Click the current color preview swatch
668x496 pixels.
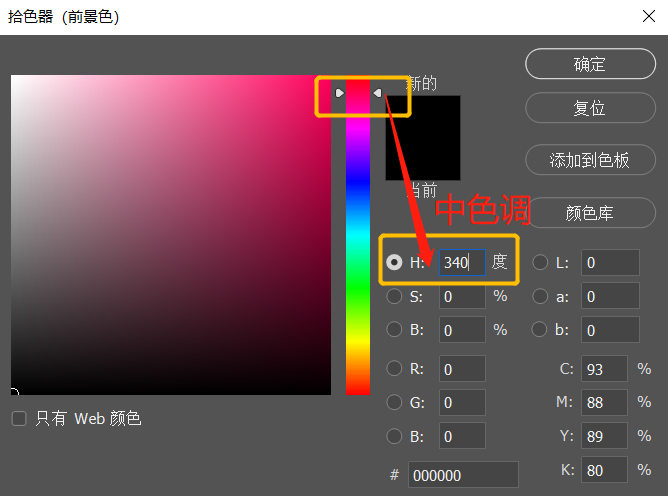point(423,159)
